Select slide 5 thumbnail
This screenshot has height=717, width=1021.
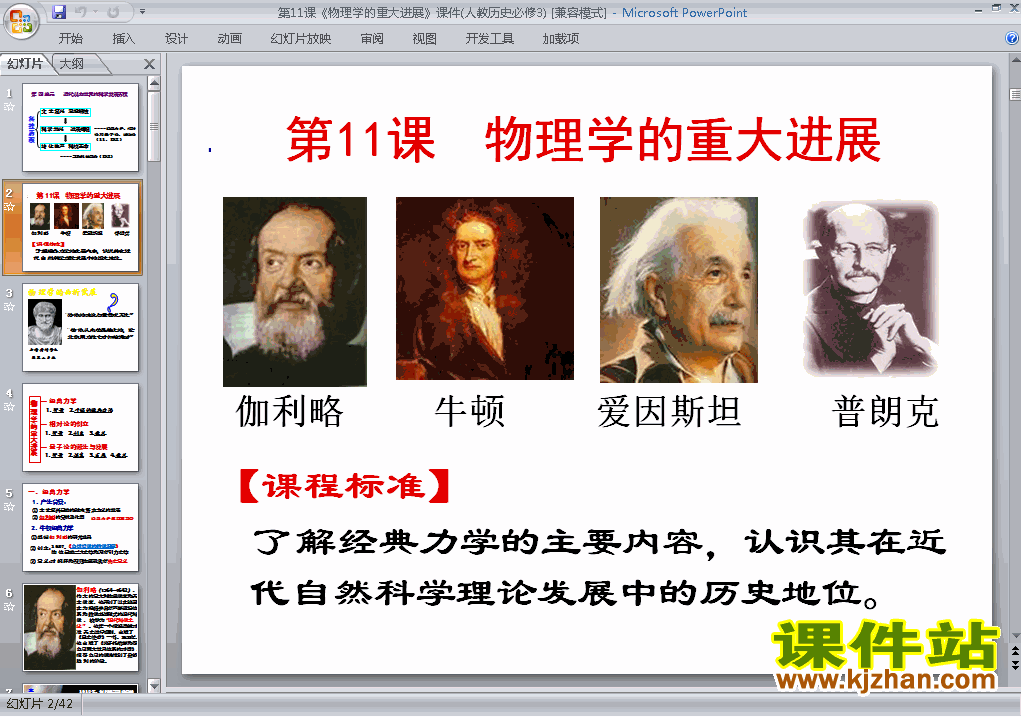81,527
